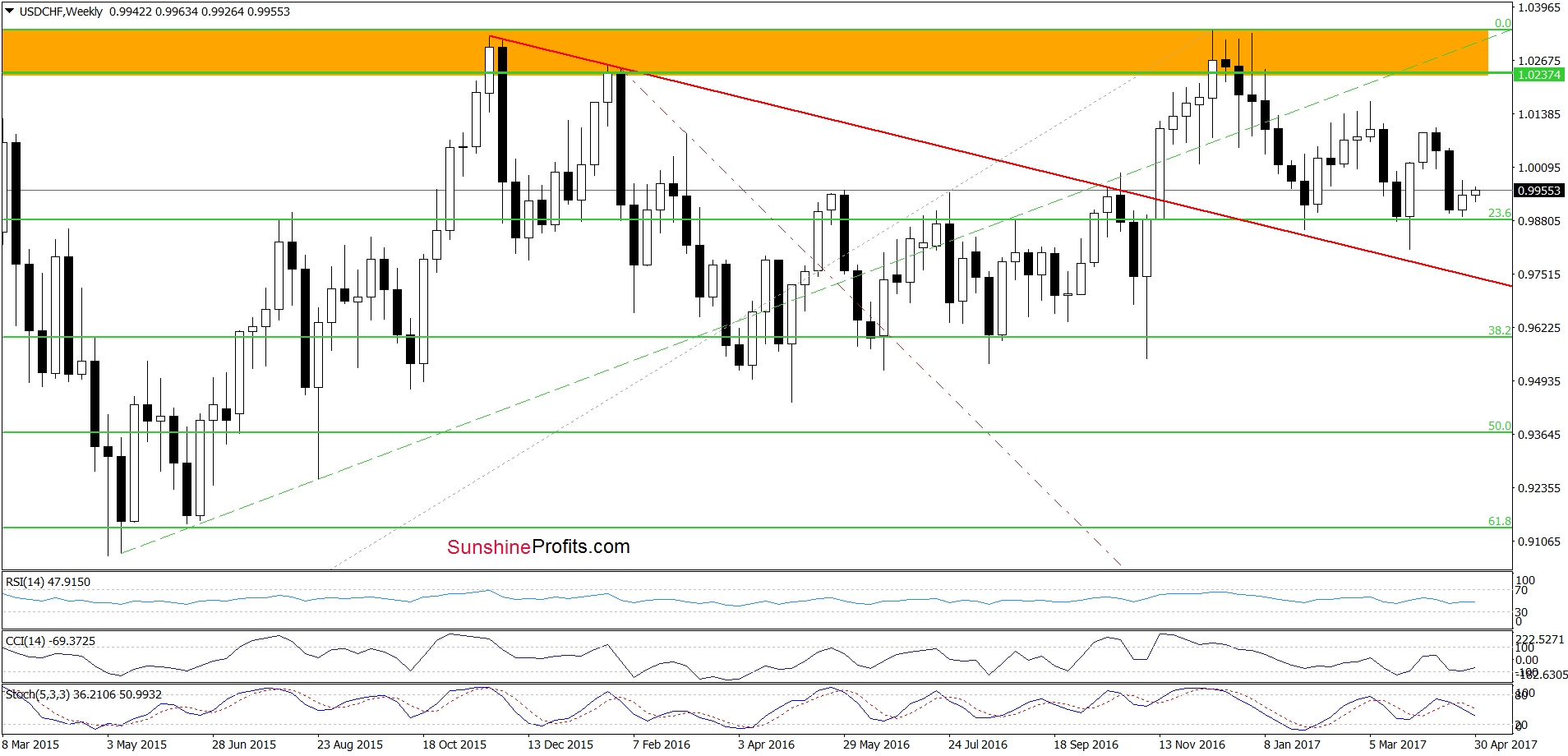
Task: Click the 0.93645 price axis label
Action: (x=1538, y=435)
